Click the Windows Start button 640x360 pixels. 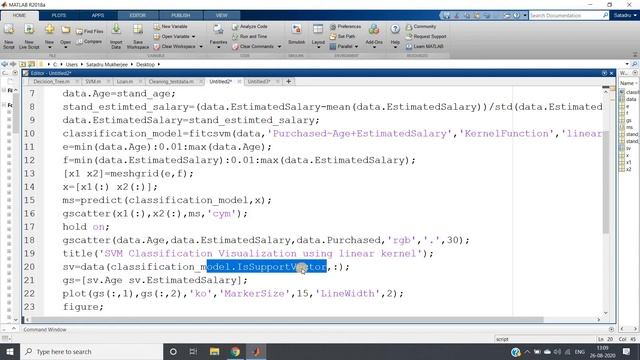[x=10, y=351]
